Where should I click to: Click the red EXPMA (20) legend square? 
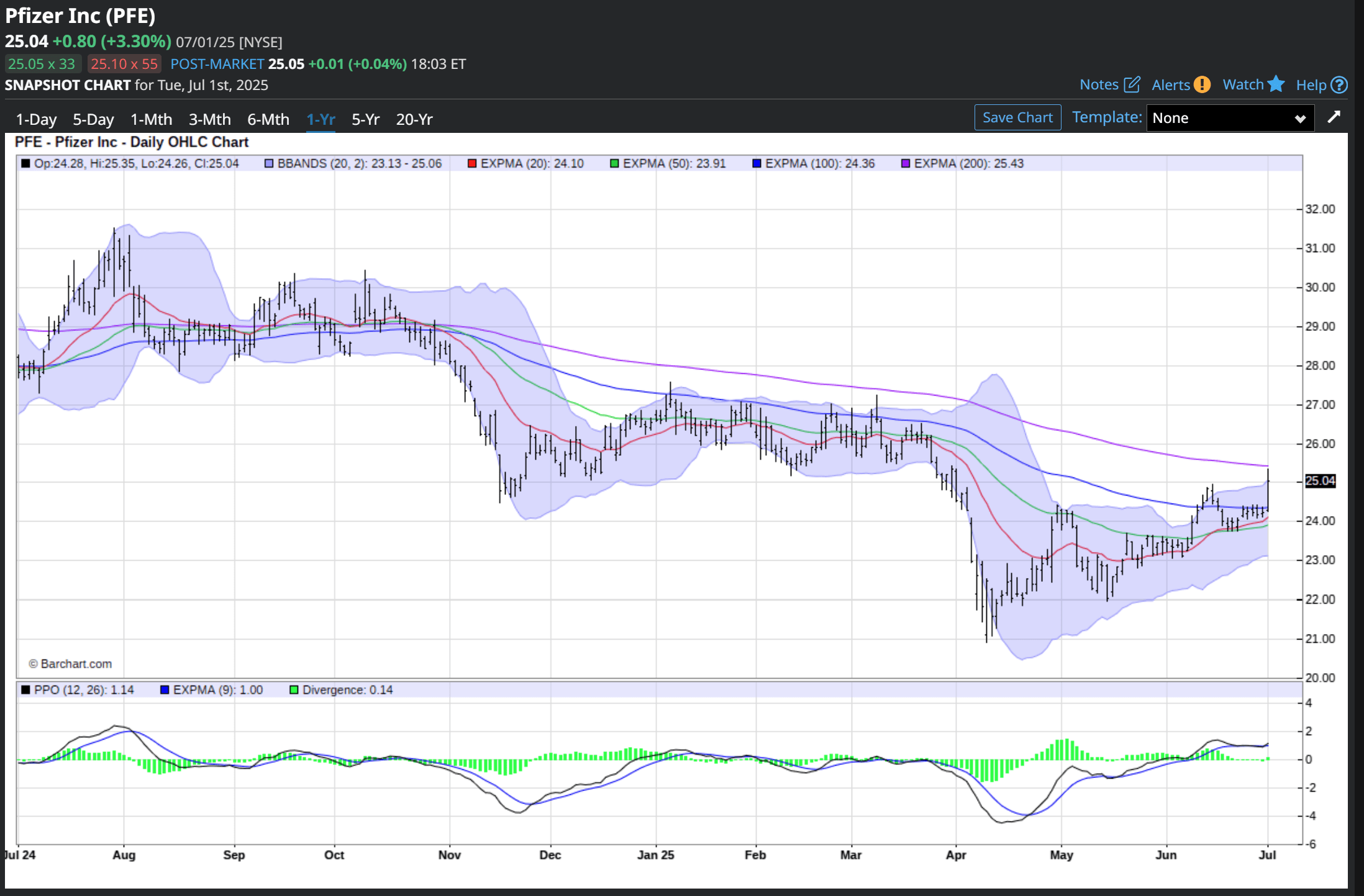tap(472, 164)
